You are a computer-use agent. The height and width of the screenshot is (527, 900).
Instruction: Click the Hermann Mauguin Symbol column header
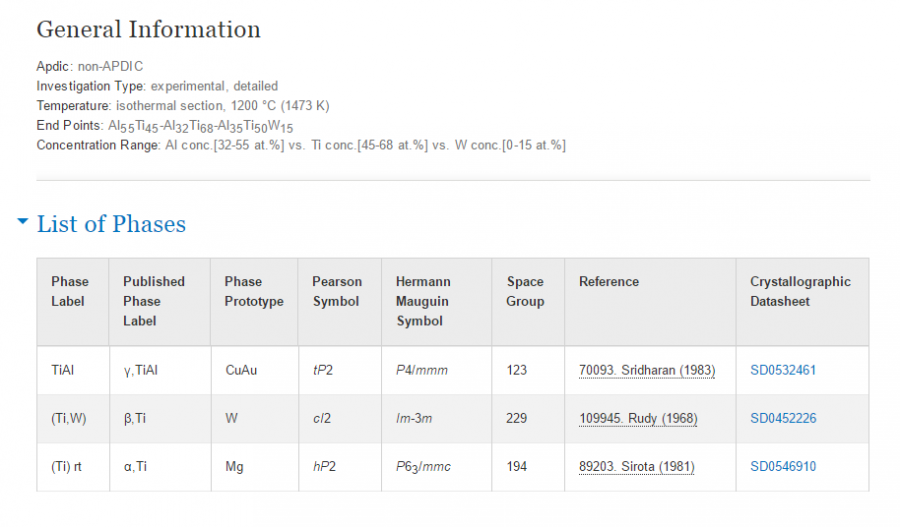pos(423,301)
